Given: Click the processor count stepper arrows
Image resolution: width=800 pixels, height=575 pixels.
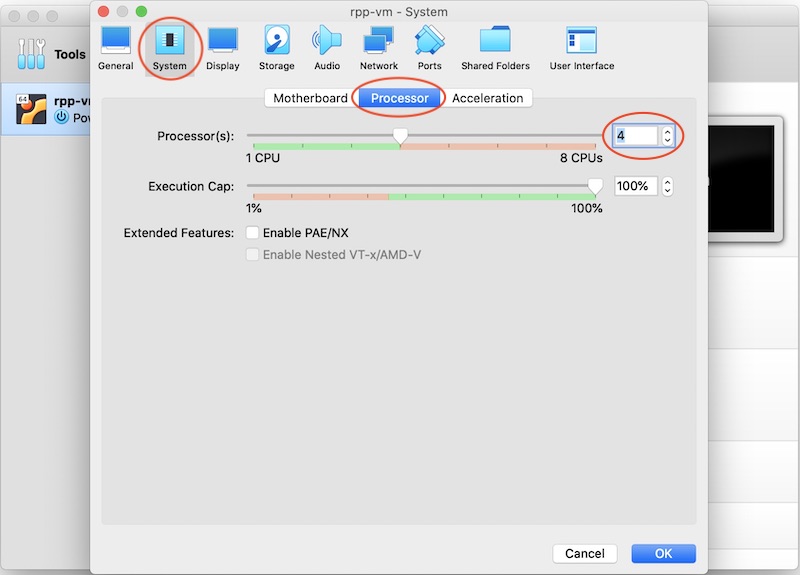Looking at the screenshot, I should (x=667, y=136).
